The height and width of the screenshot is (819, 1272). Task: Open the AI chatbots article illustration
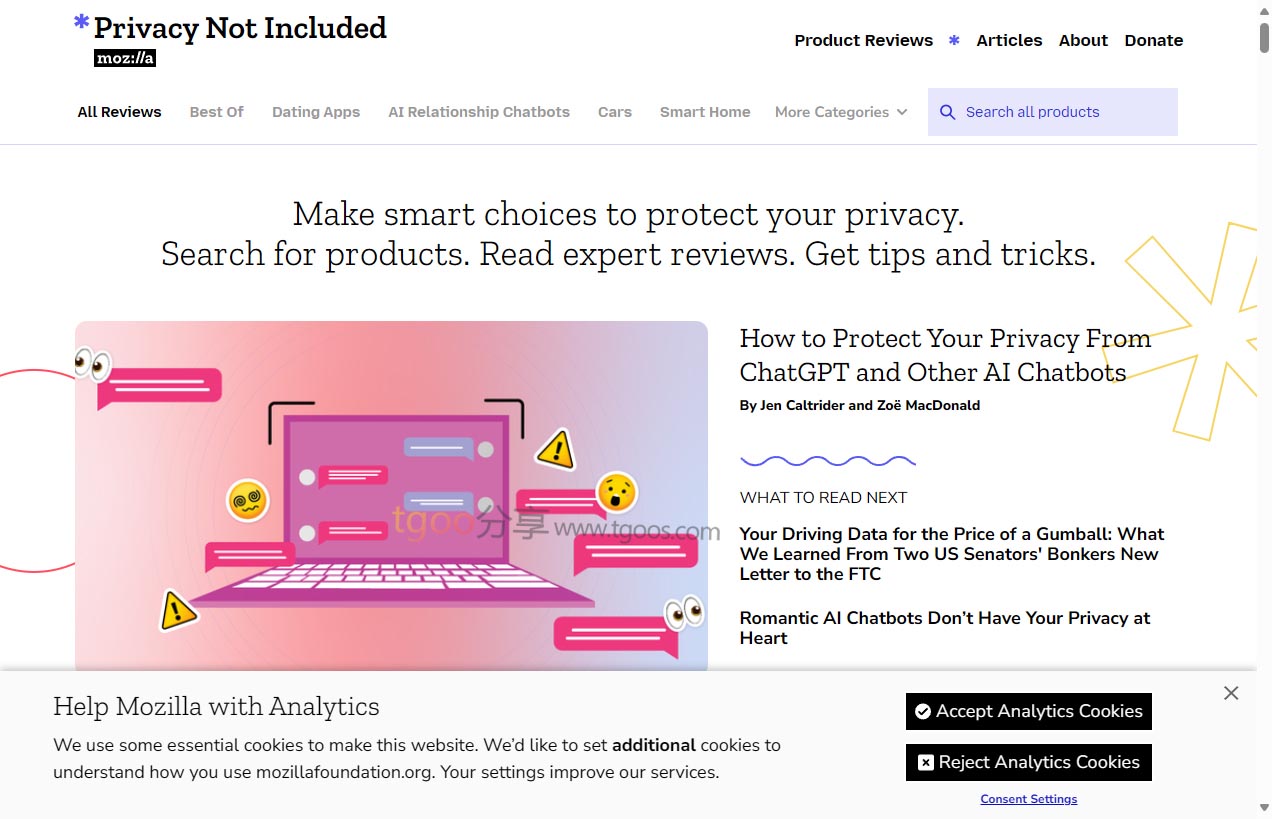(x=391, y=496)
